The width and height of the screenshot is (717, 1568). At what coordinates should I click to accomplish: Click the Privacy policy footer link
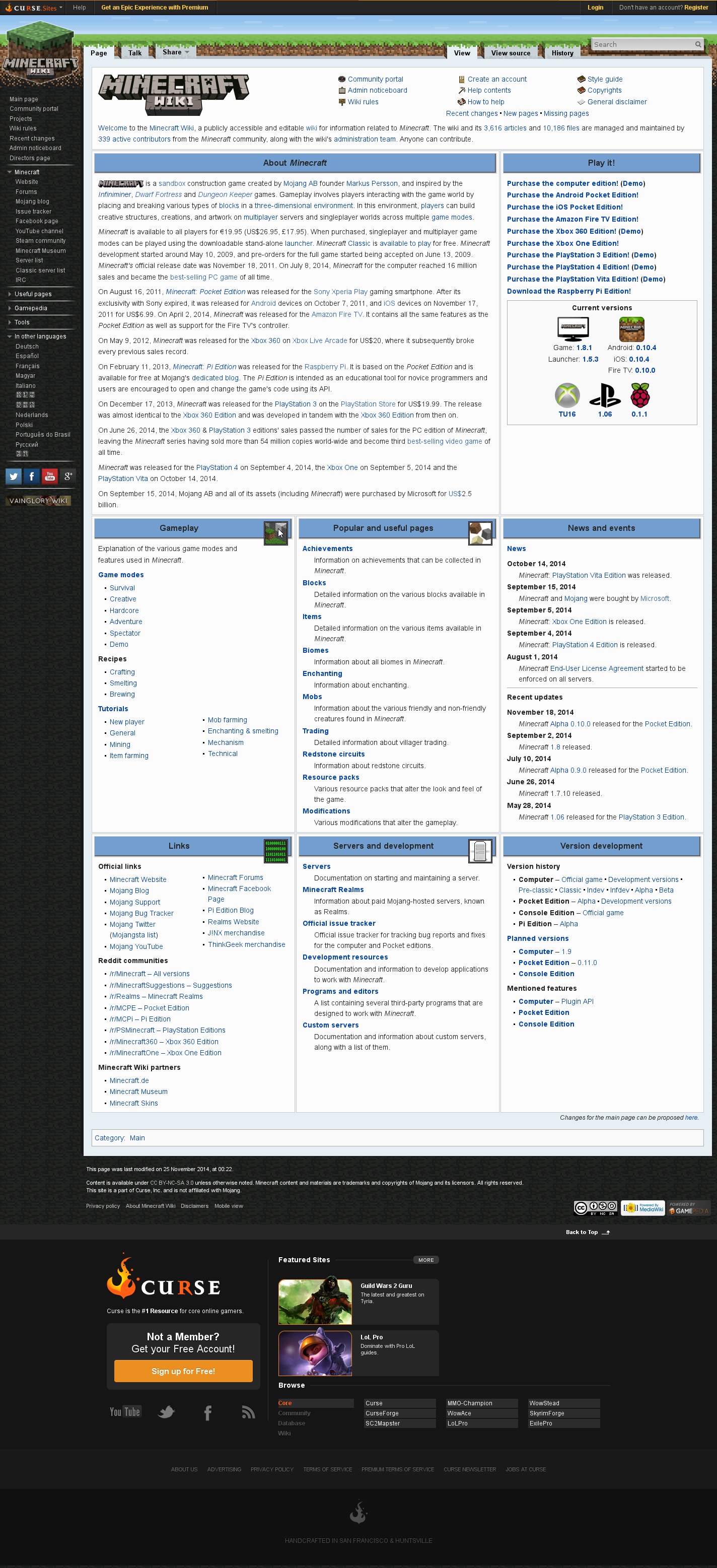click(103, 1206)
